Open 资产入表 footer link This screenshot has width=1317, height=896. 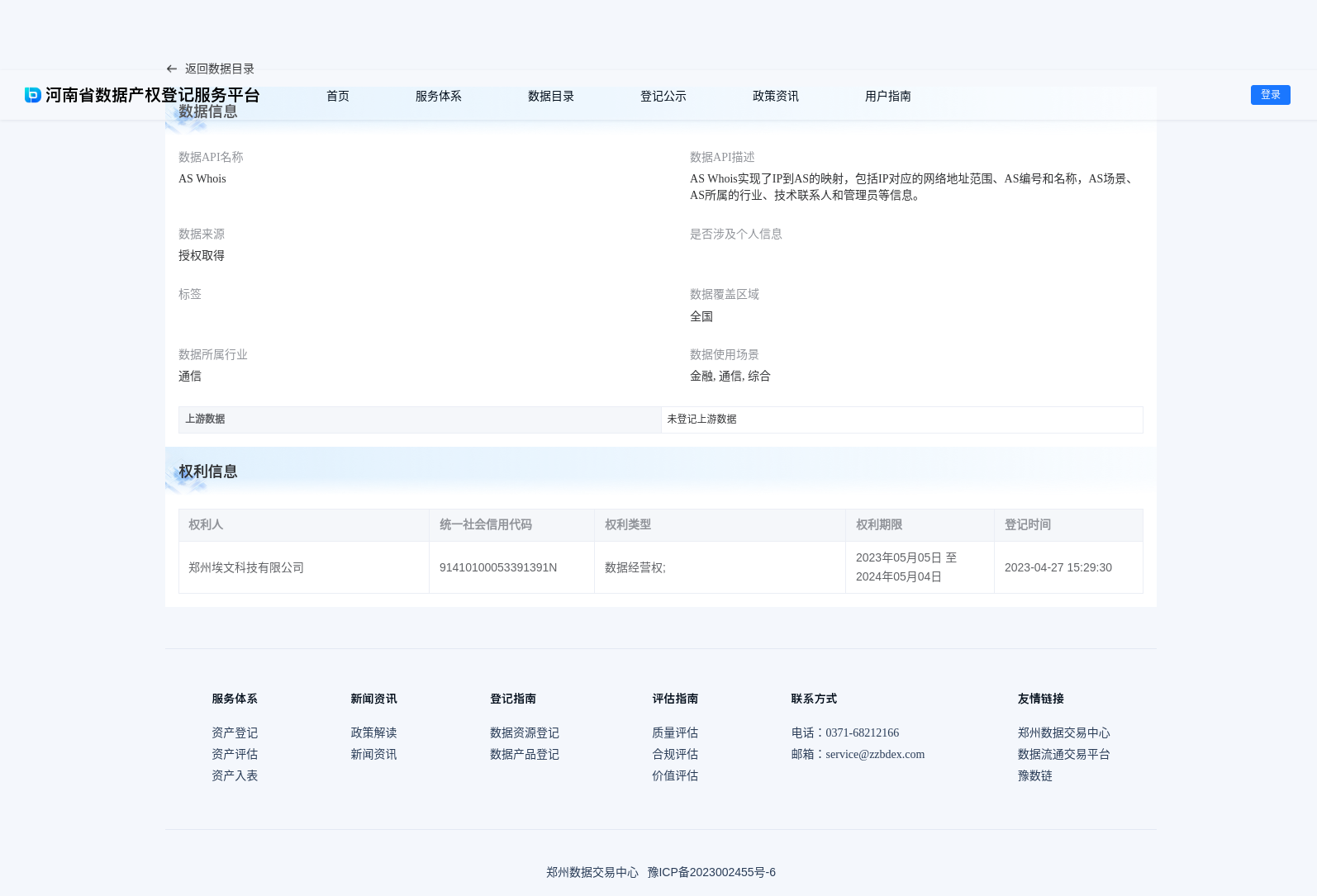235,775
